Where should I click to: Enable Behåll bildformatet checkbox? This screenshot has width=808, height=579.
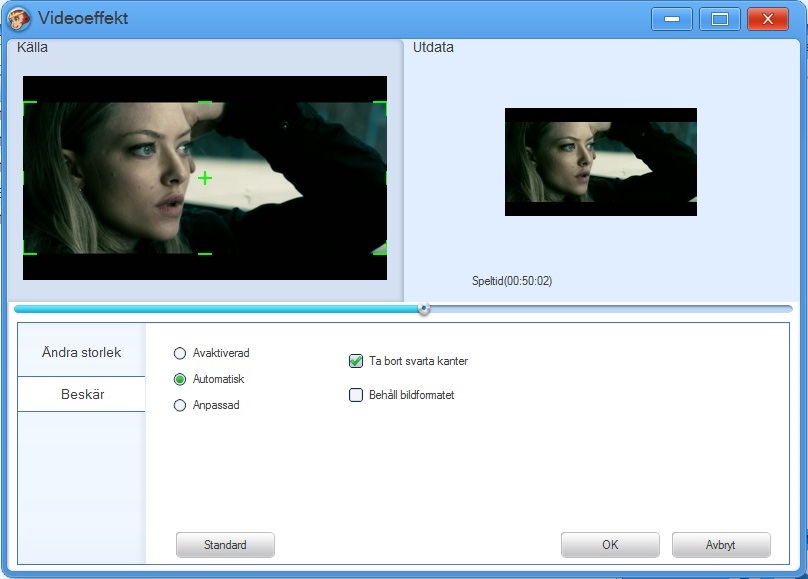point(356,395)
